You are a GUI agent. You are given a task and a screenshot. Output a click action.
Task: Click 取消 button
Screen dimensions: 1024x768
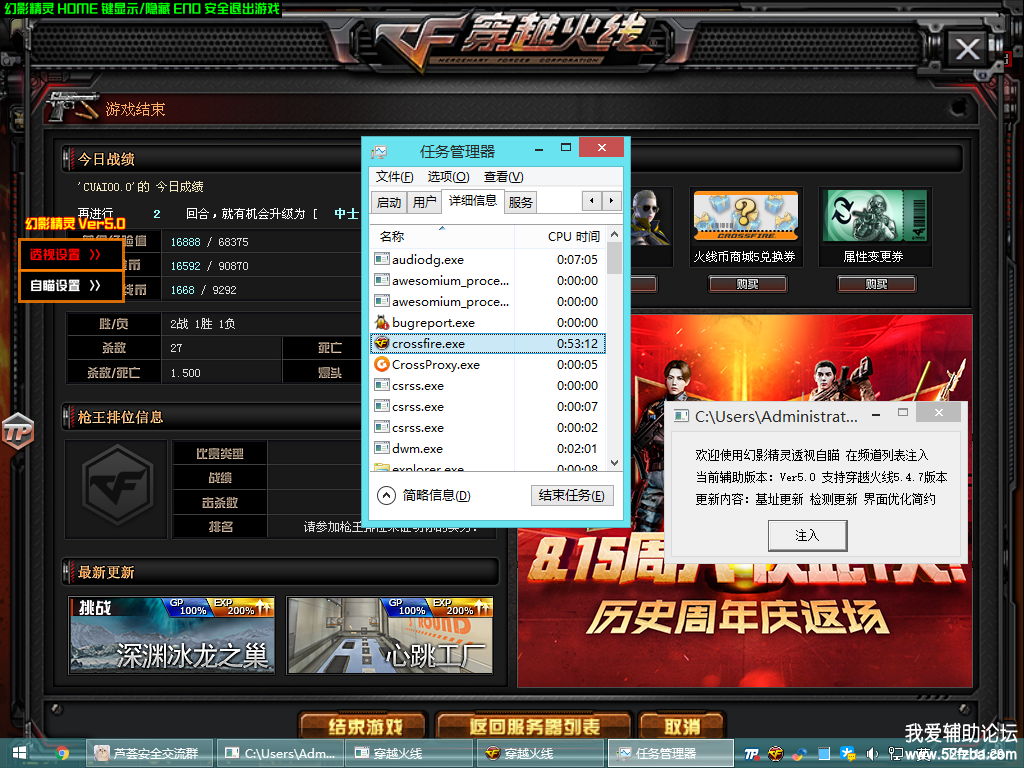681,726
